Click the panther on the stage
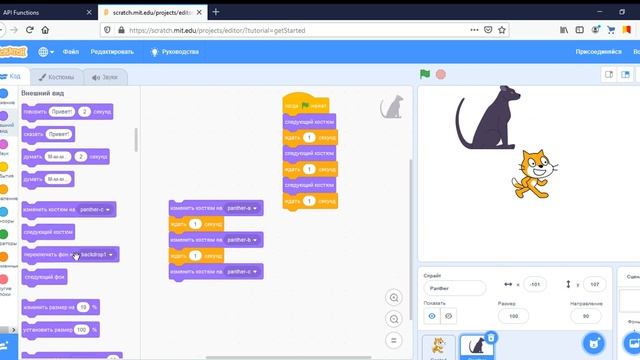Image resolution: width=640 pixels, height=360 pixels. tap(488, 118)
